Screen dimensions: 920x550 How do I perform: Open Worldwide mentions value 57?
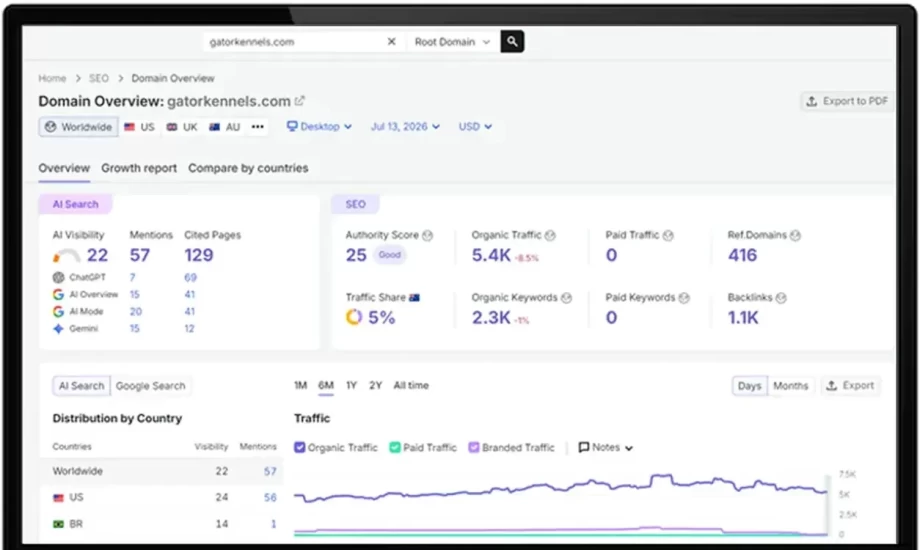270,471
